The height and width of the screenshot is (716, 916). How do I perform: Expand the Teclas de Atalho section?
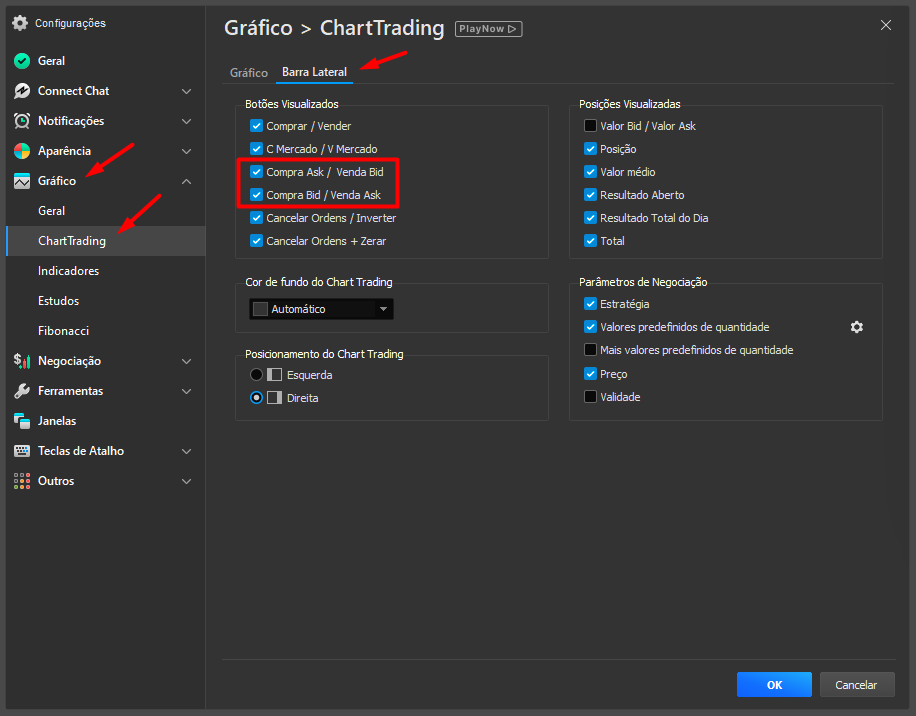tap(186, 451)
